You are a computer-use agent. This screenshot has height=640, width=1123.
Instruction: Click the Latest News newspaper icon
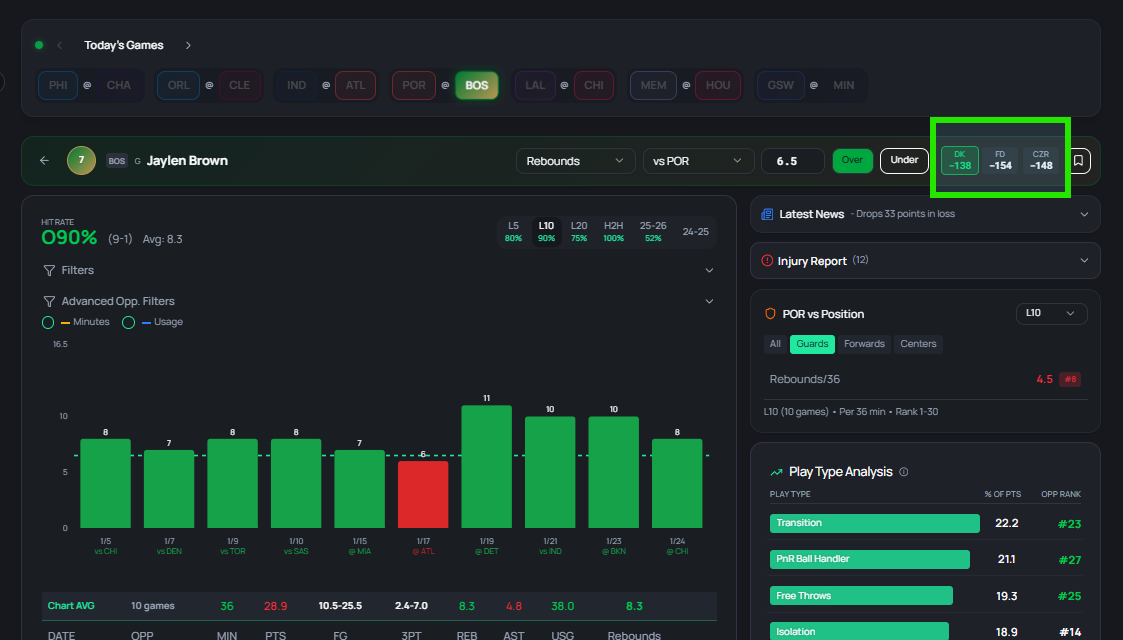pos(767,214)
